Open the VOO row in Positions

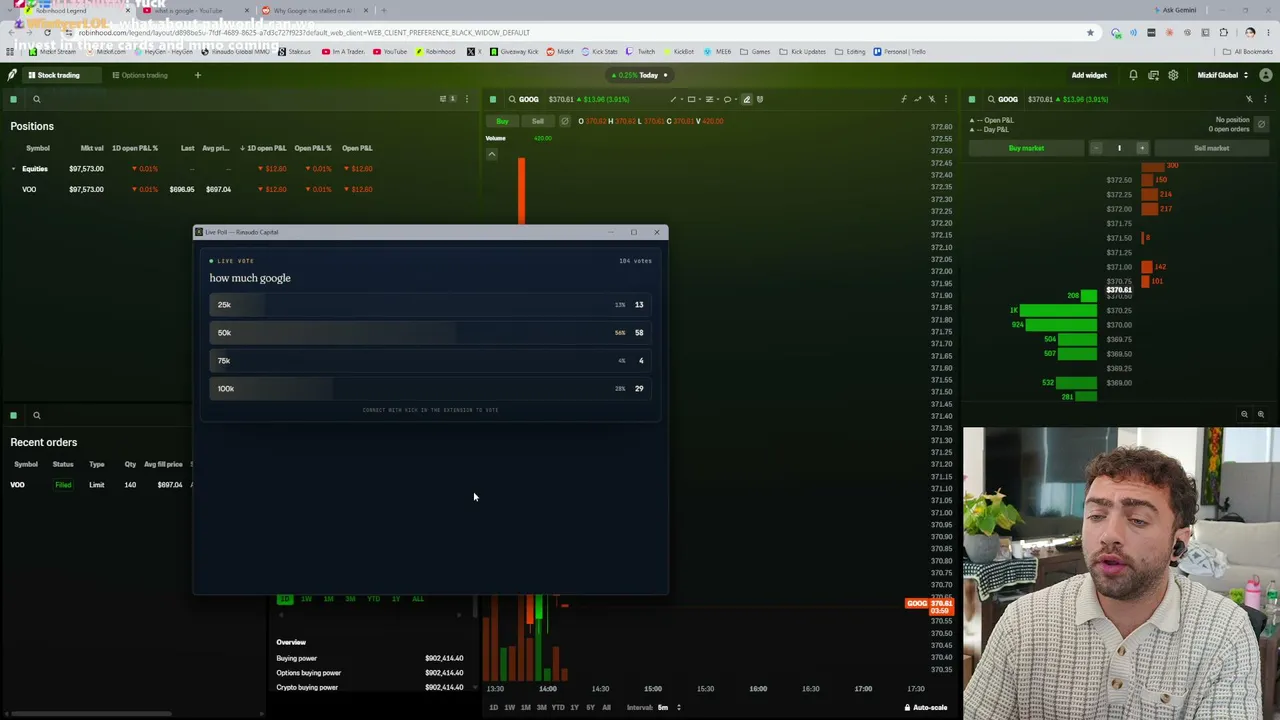coord(190,189)
